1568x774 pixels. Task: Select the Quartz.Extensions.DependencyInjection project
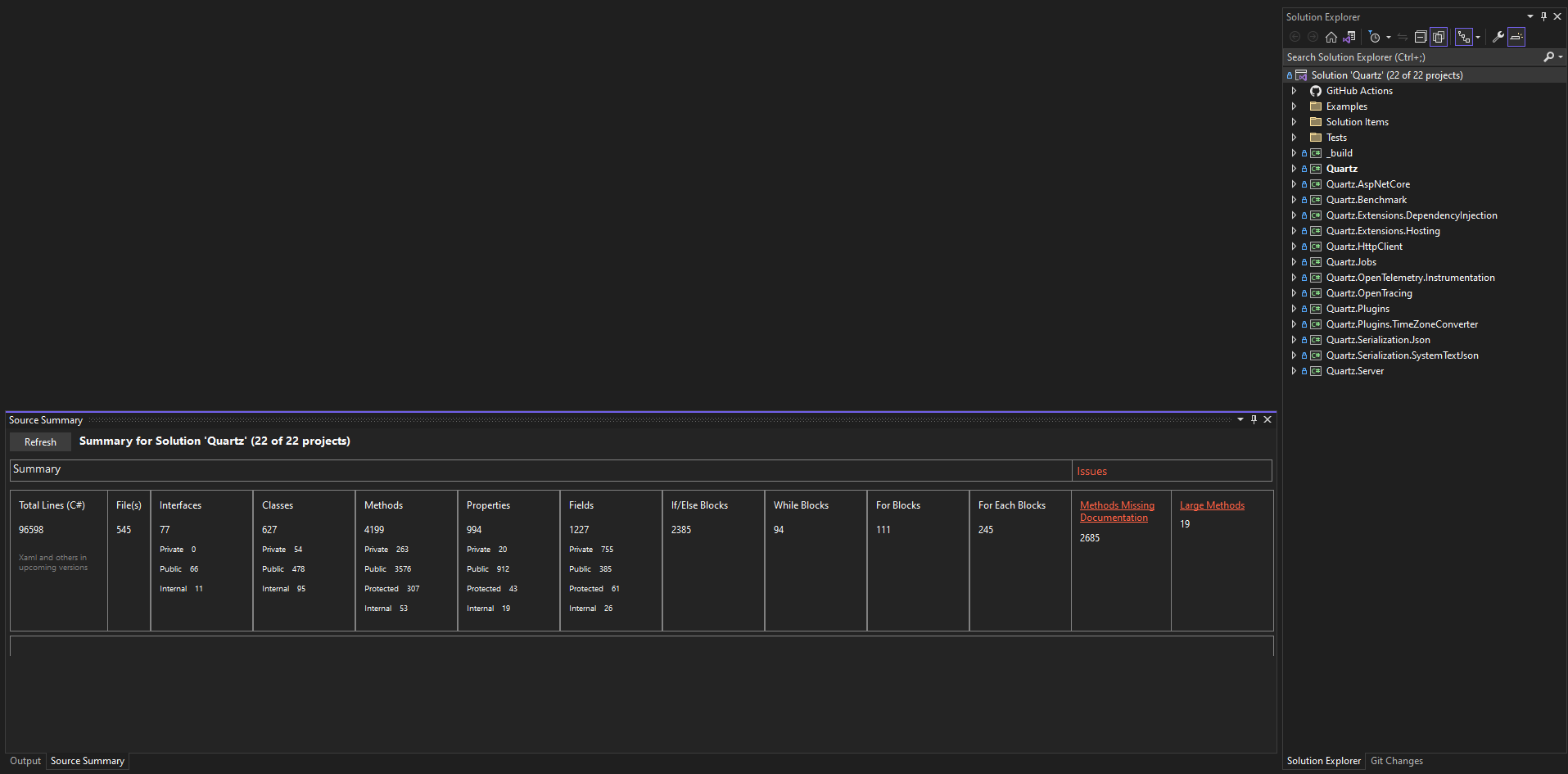click(1412, 215)
